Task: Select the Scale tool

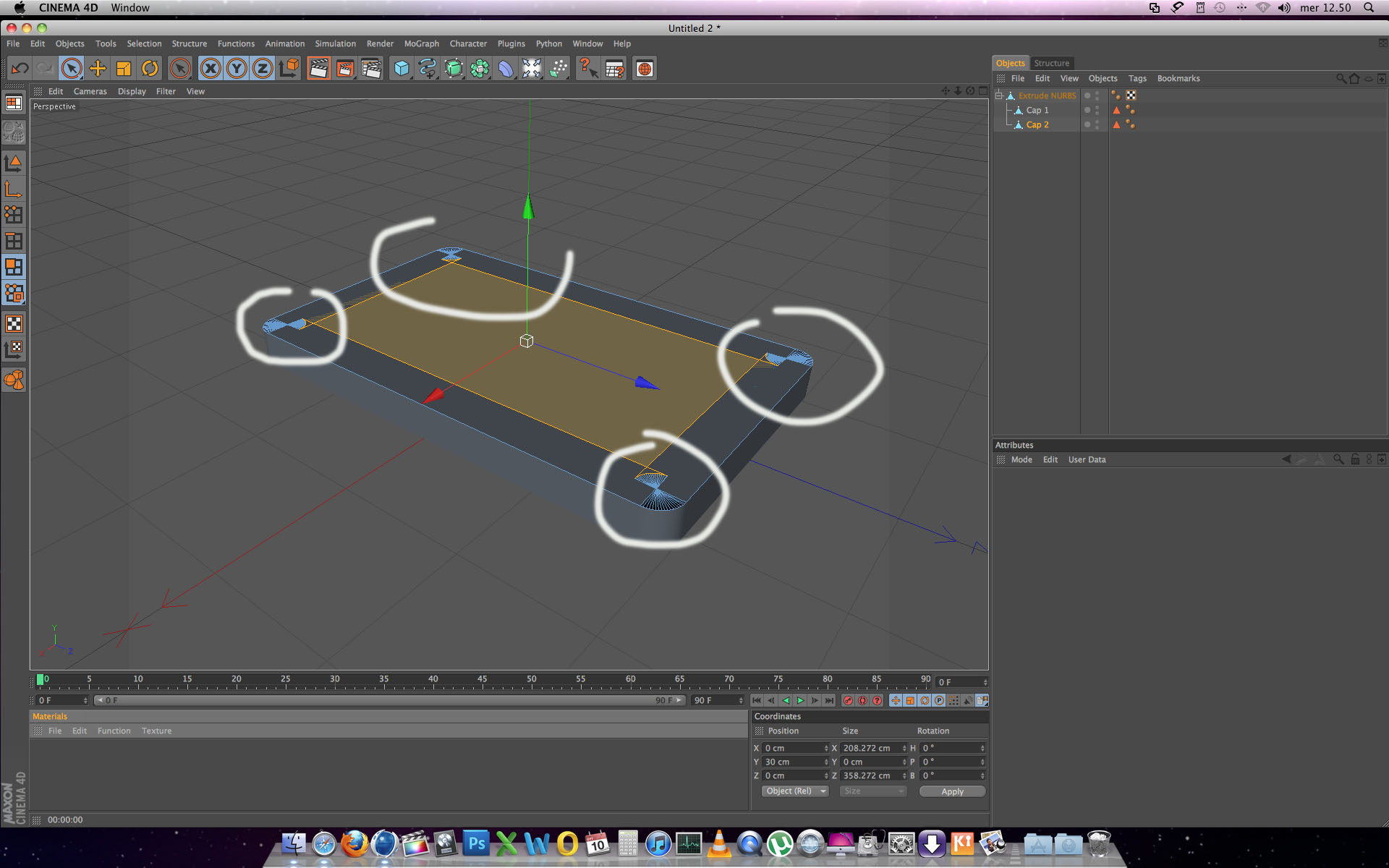Action: pyautogui.click(x=124, y=69)
